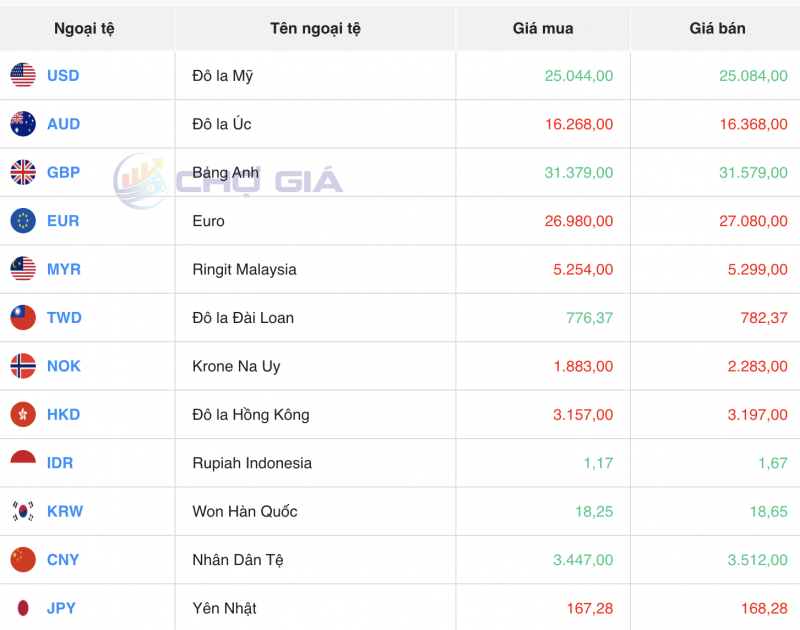800x630 pixels.
Task: Click the China flag icon beside CNY
Action: click(22, 560)
